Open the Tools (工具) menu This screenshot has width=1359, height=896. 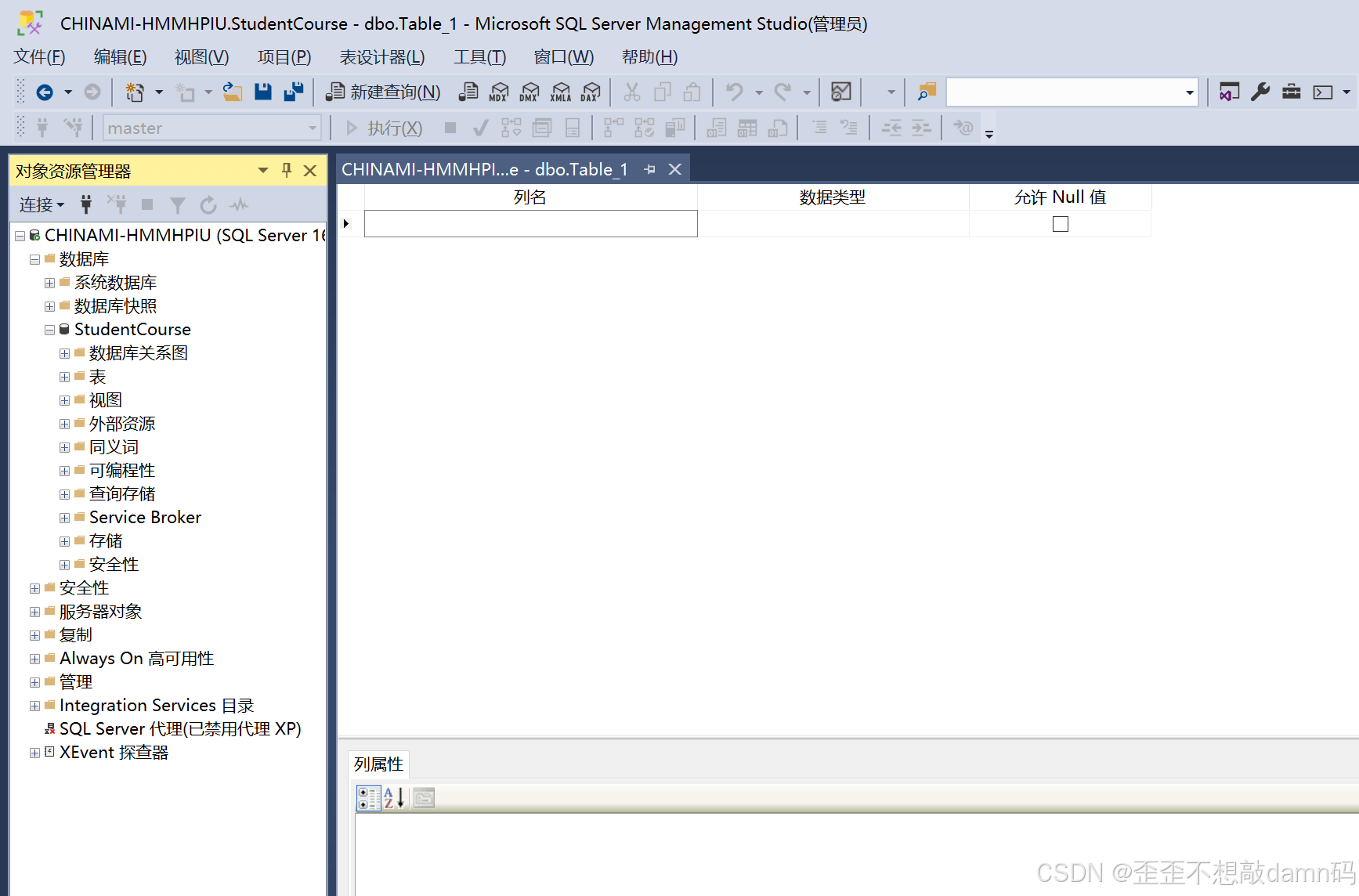click(x=480, y=57)
